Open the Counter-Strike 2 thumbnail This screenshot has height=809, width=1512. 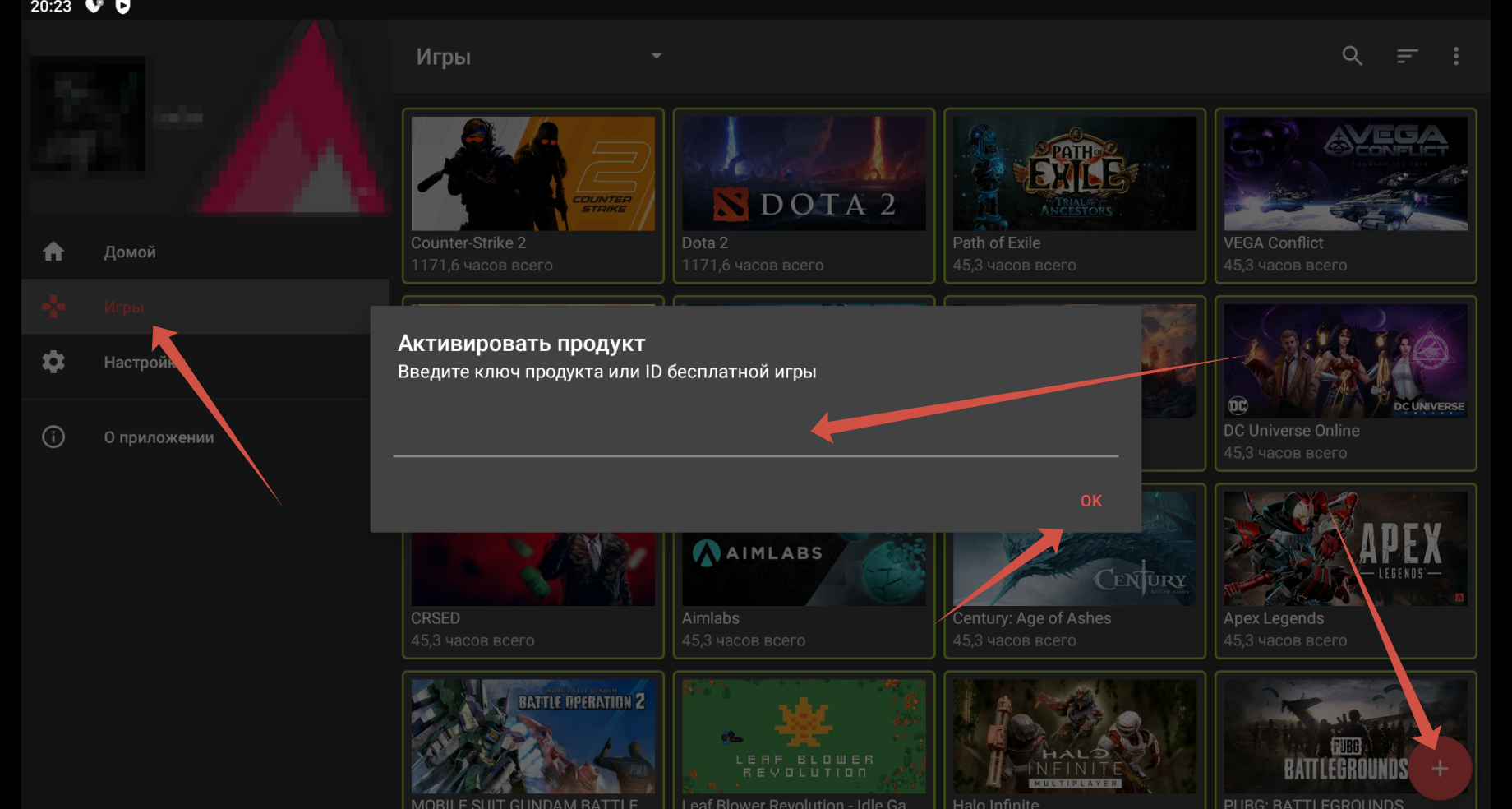[x=533, y=173]
